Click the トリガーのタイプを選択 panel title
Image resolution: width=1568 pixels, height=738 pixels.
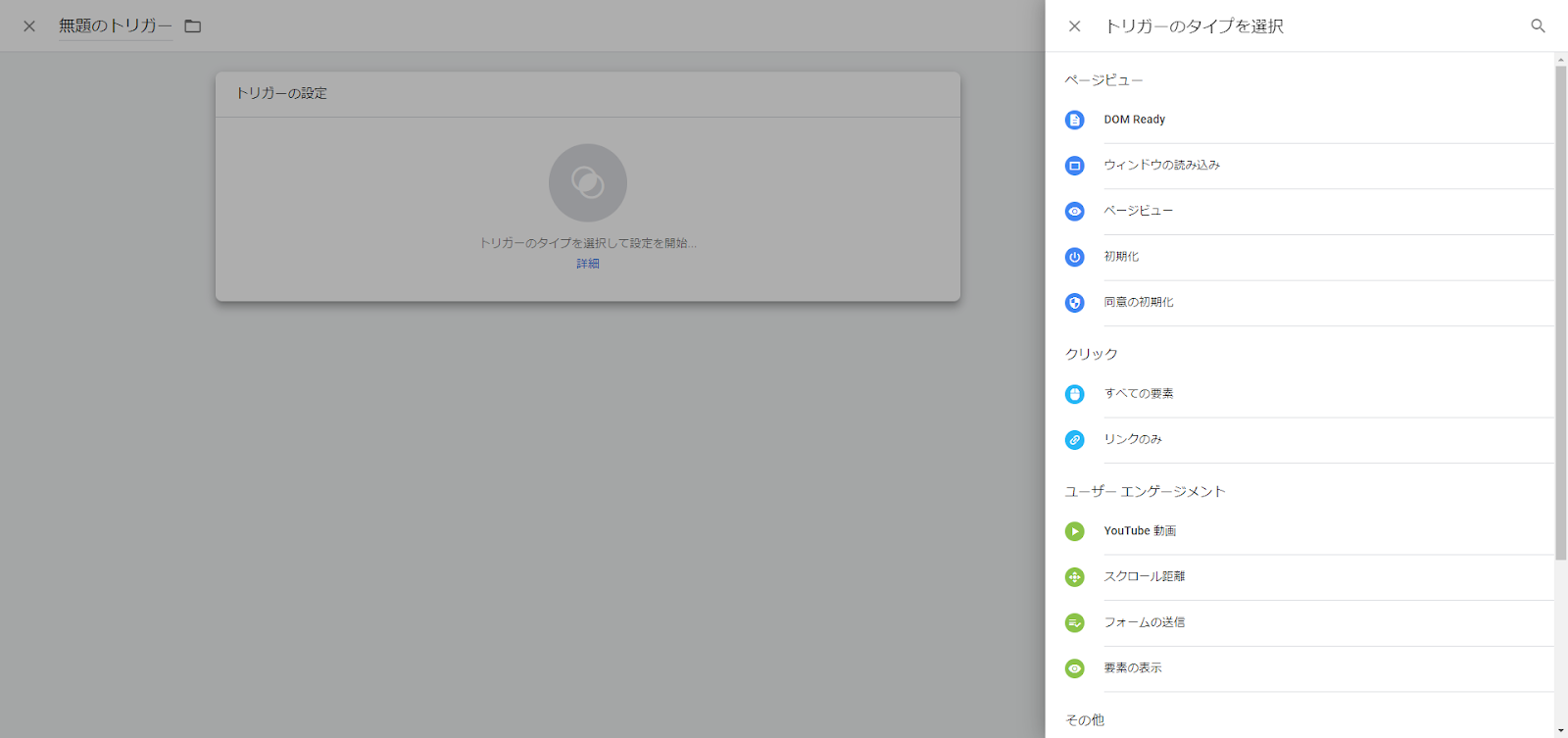(1195, 26)
